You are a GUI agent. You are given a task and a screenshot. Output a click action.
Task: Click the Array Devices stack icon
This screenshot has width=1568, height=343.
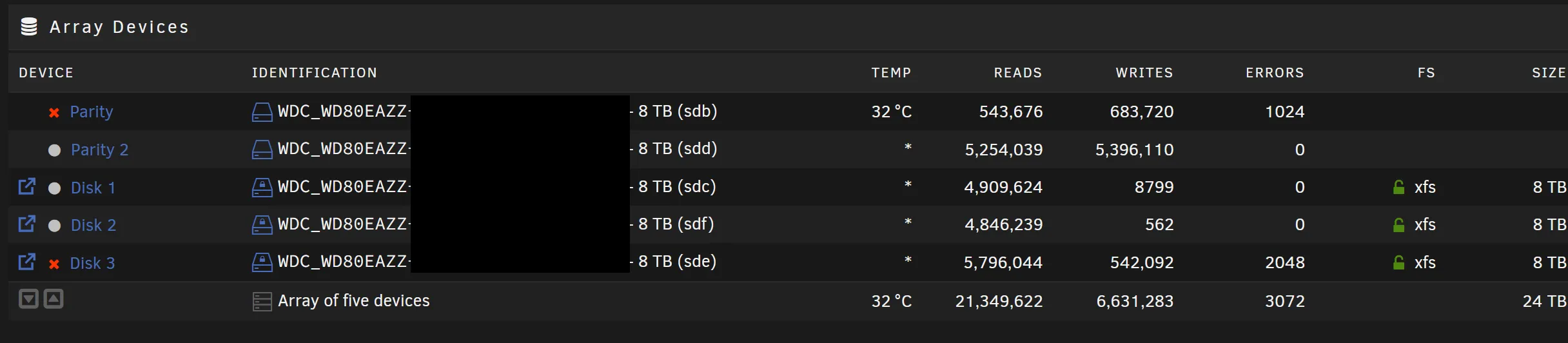[29, 27]
